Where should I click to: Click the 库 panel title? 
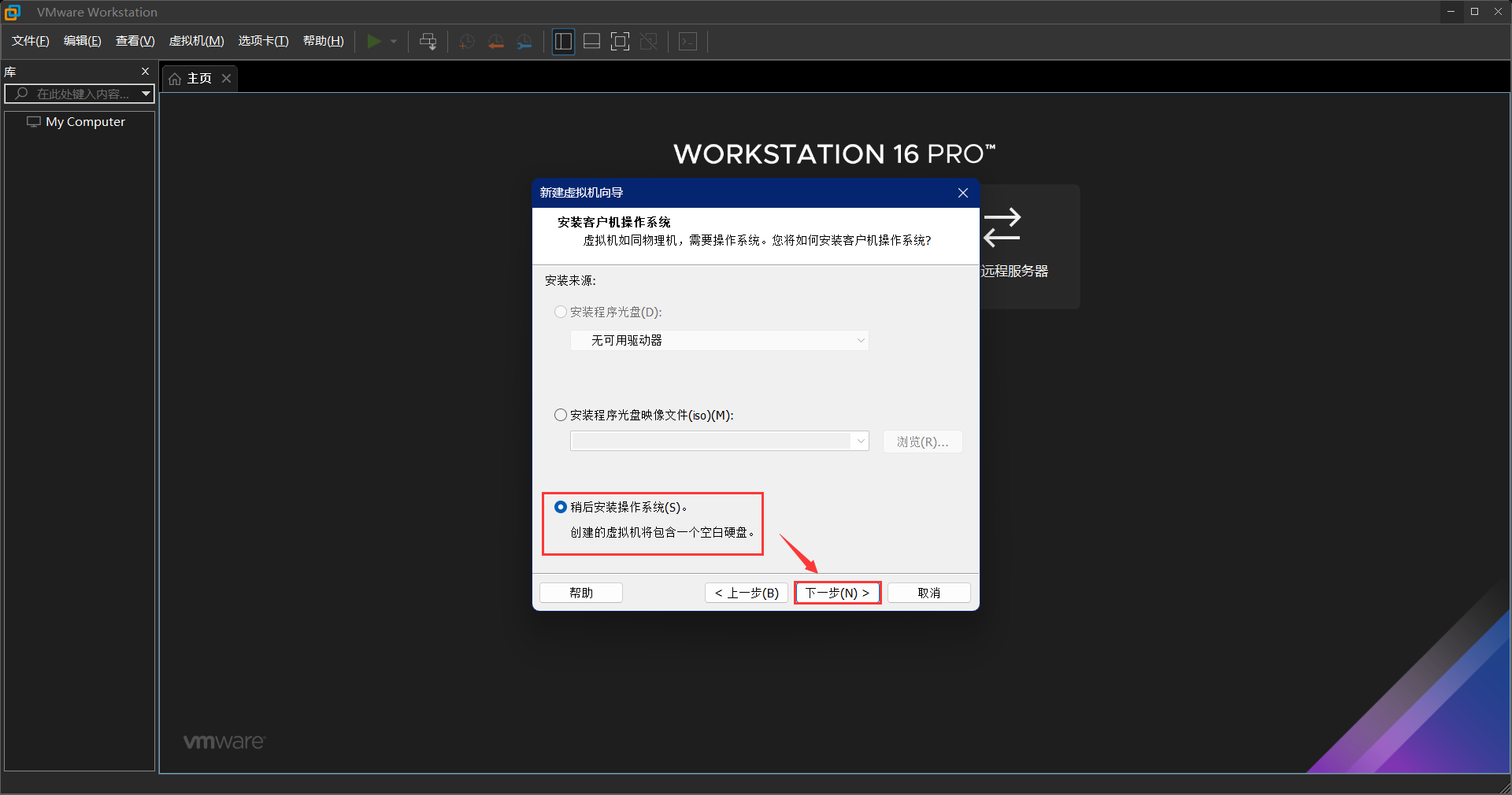(x=10, y=72)
